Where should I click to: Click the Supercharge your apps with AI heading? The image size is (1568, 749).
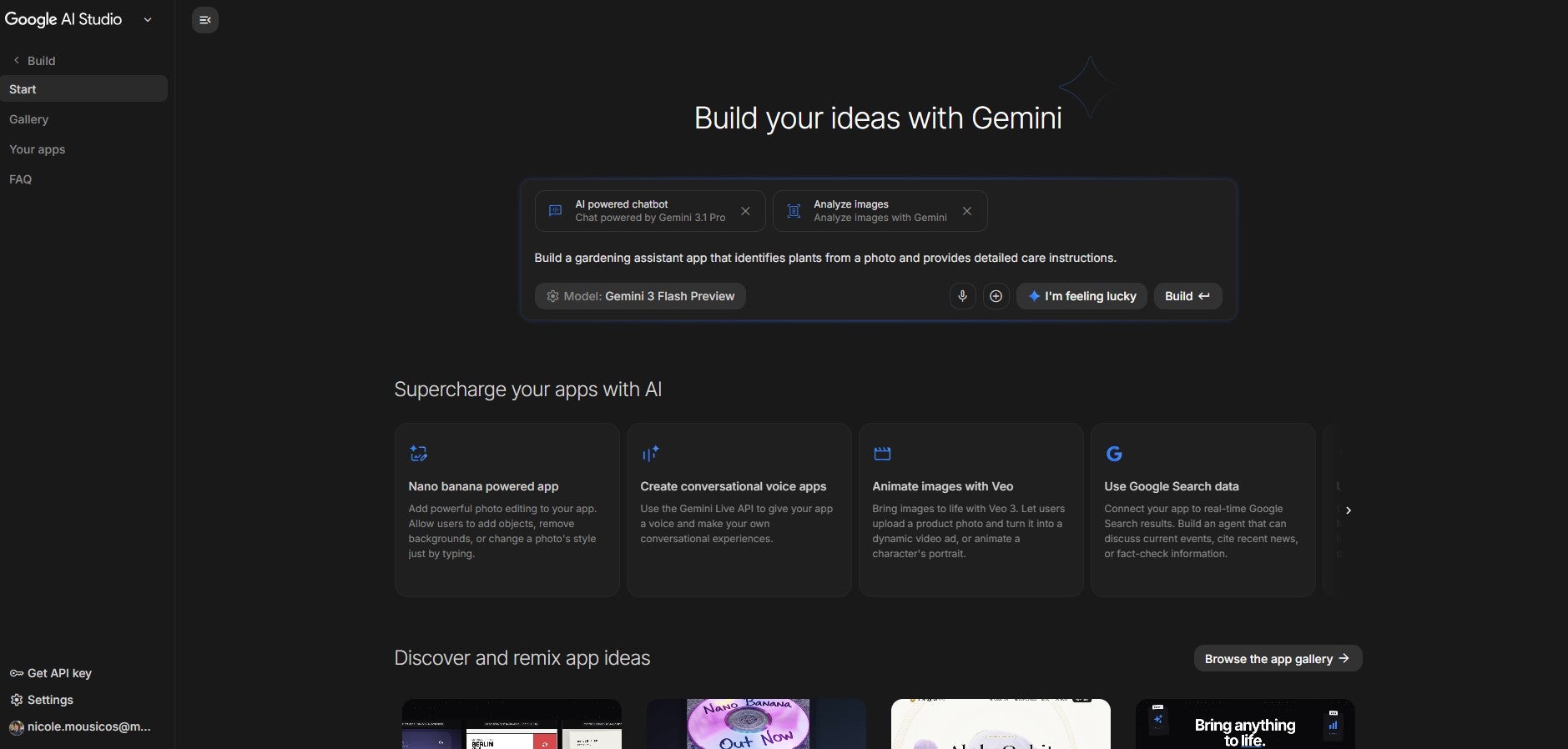[x=527, y=390]
